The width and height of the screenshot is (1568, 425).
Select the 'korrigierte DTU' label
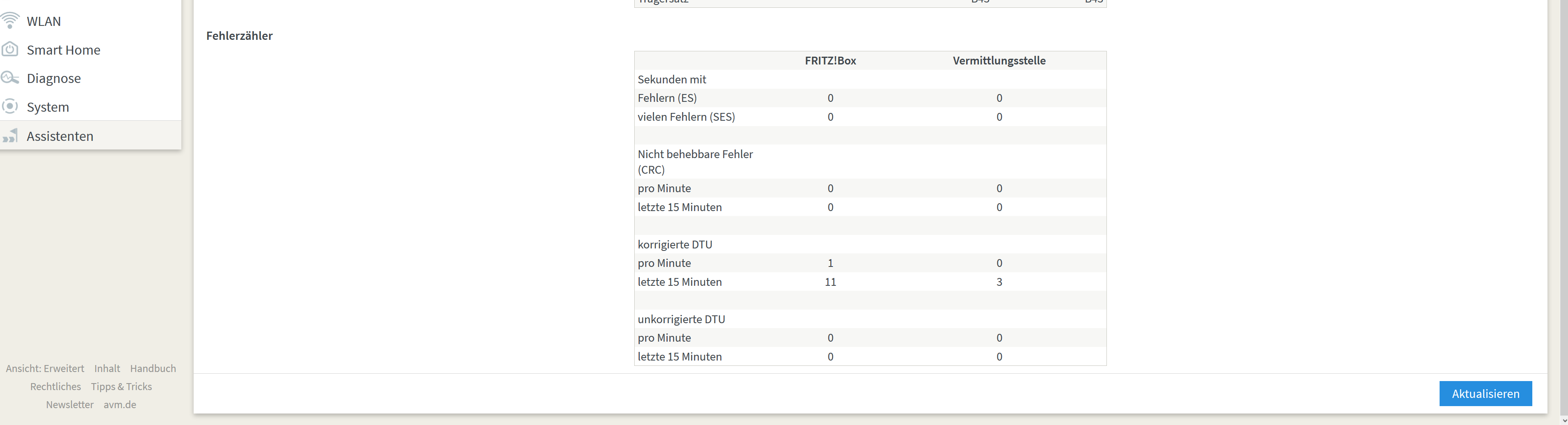coord(674,244)
